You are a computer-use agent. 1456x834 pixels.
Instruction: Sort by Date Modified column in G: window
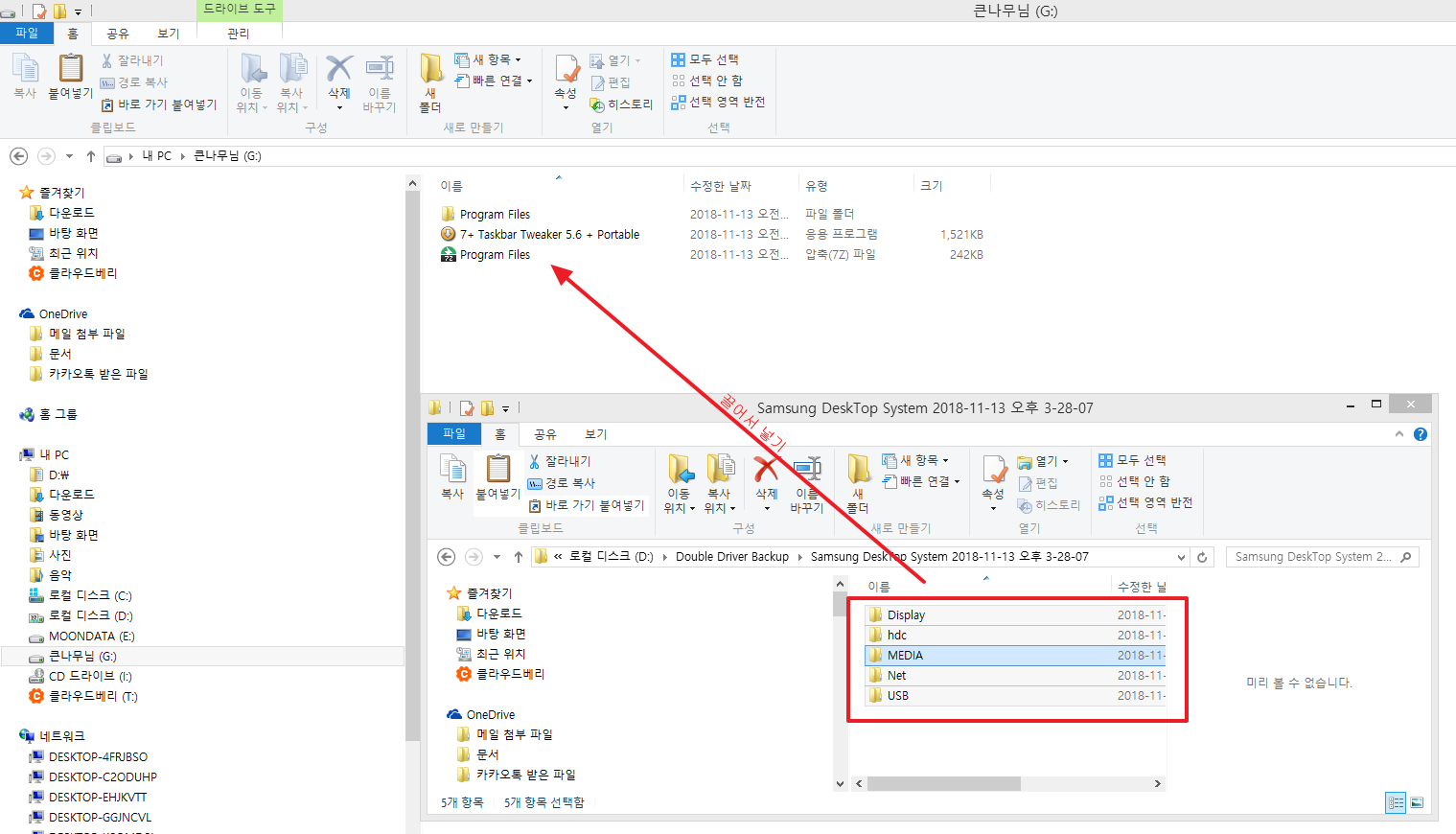(x=721, y=186)
